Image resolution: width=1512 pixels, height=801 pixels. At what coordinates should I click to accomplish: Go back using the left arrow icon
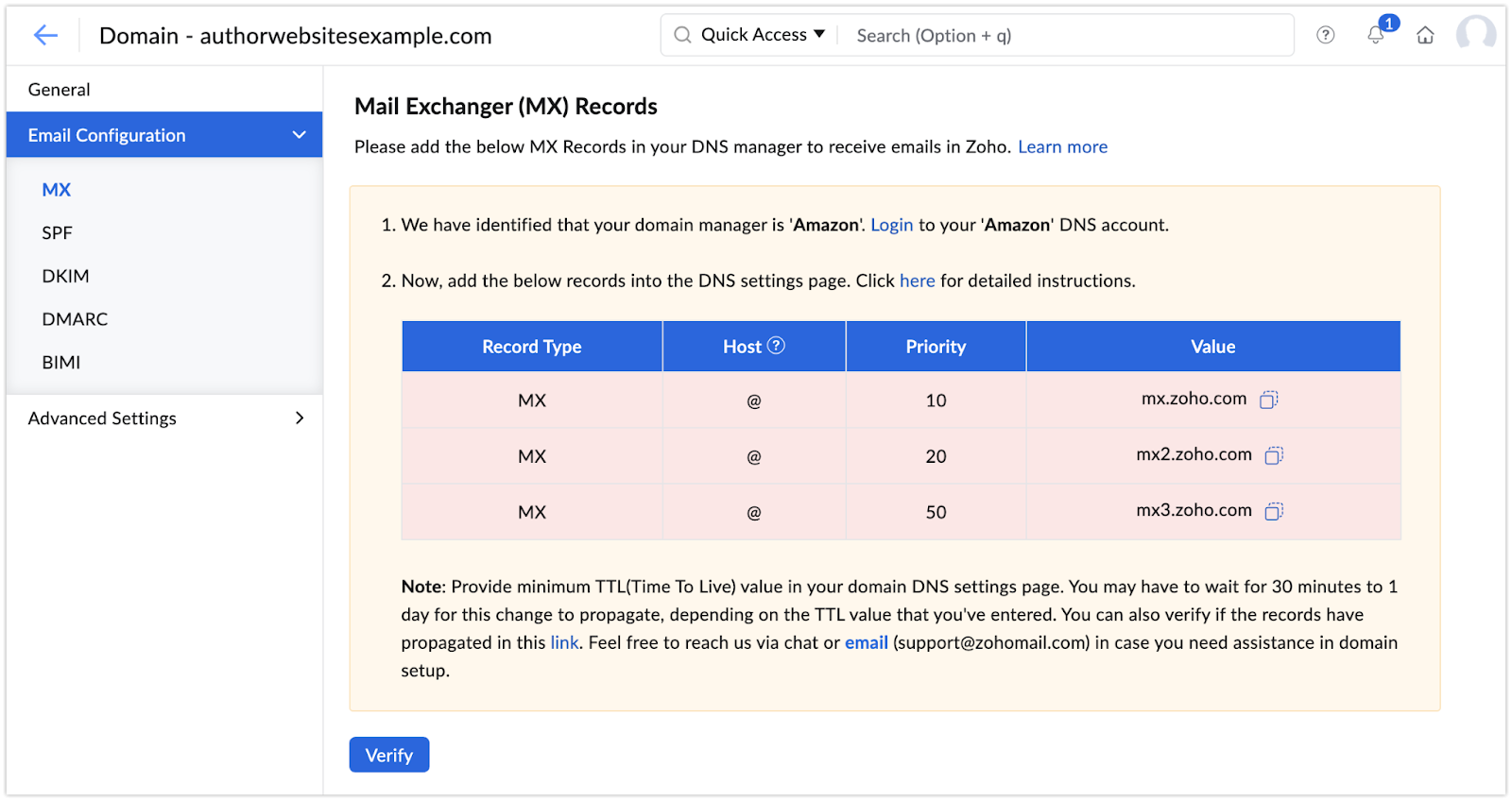click(45, 36)
